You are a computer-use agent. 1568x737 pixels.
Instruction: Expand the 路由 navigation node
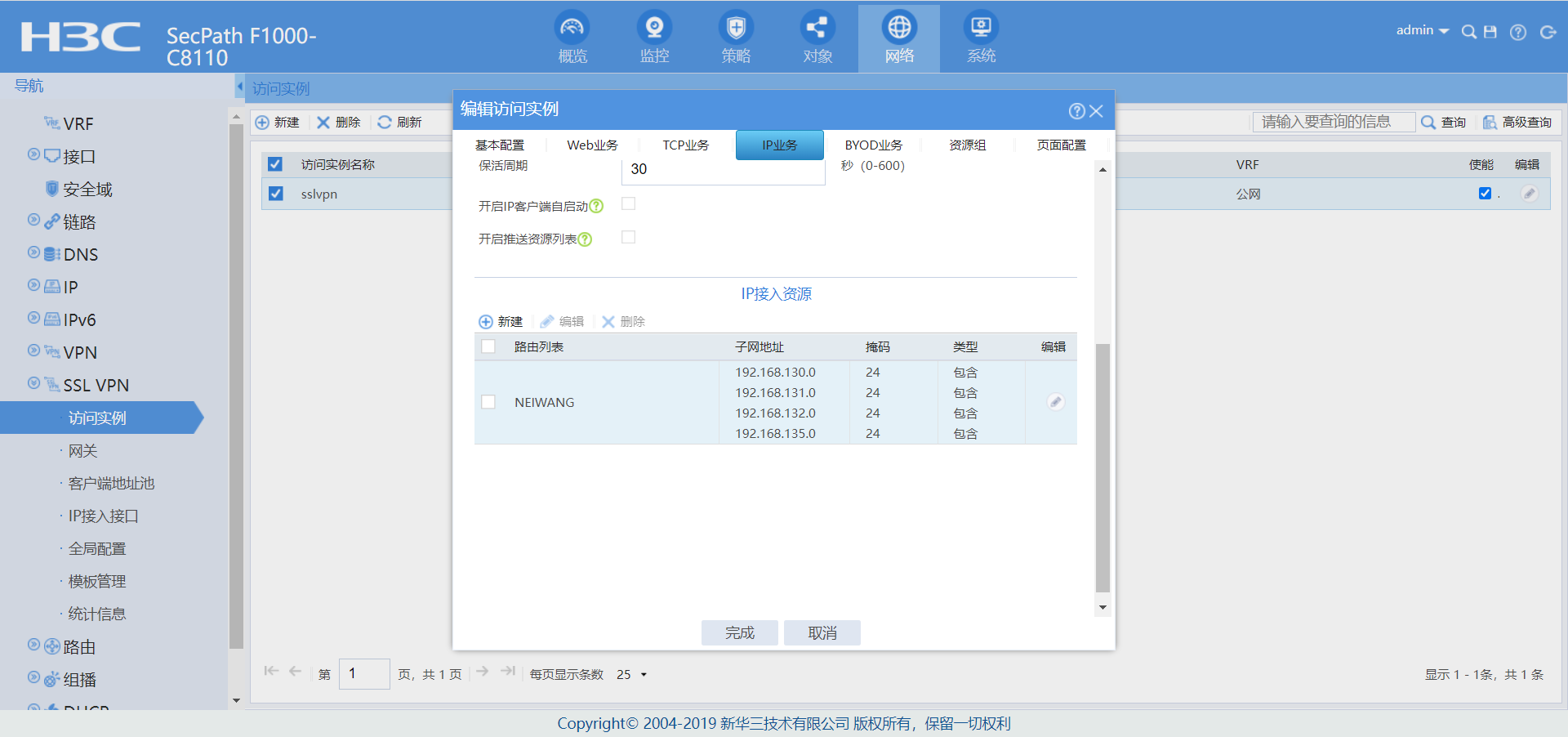33,645
